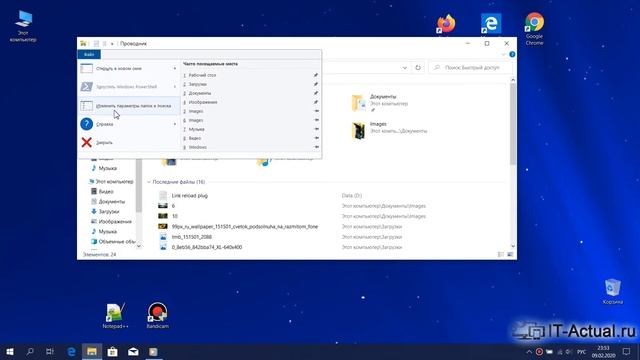
Task: Unpin Изображения in frequent places list
Action: pyautogui.click(x=316, y=102)
